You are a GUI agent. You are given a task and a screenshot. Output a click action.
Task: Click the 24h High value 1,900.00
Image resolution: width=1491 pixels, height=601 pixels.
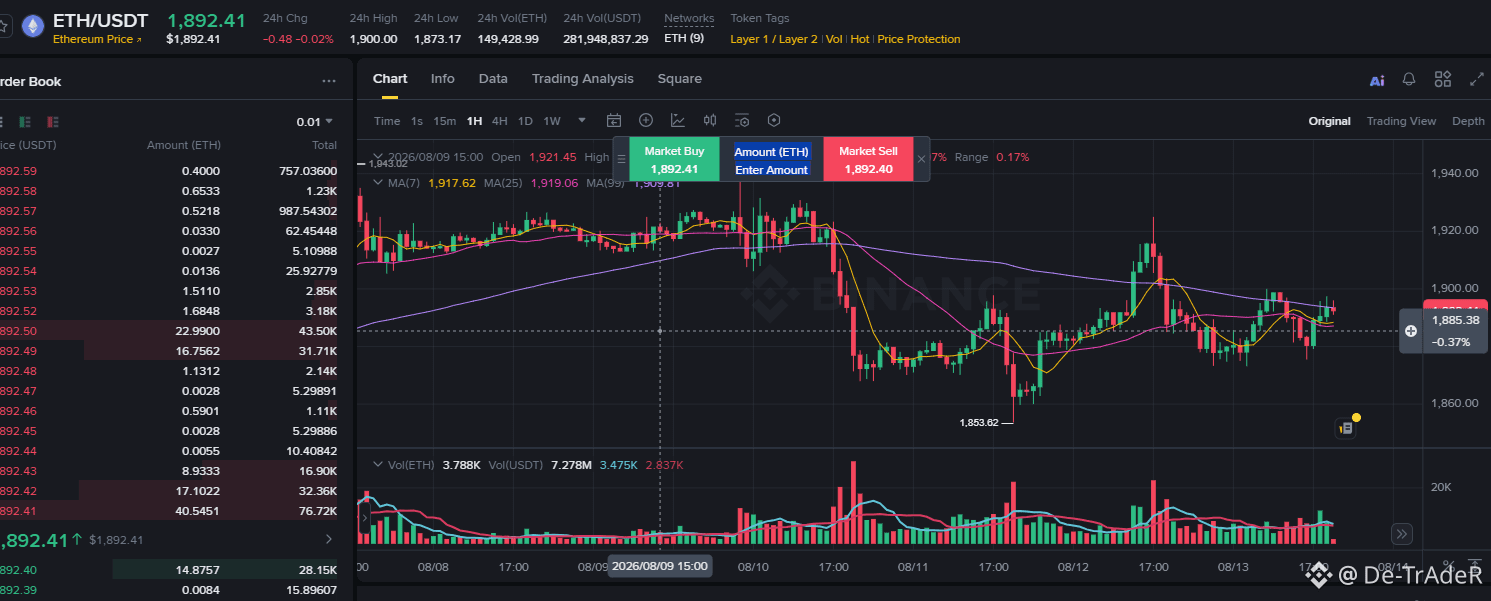pos(373,39)
